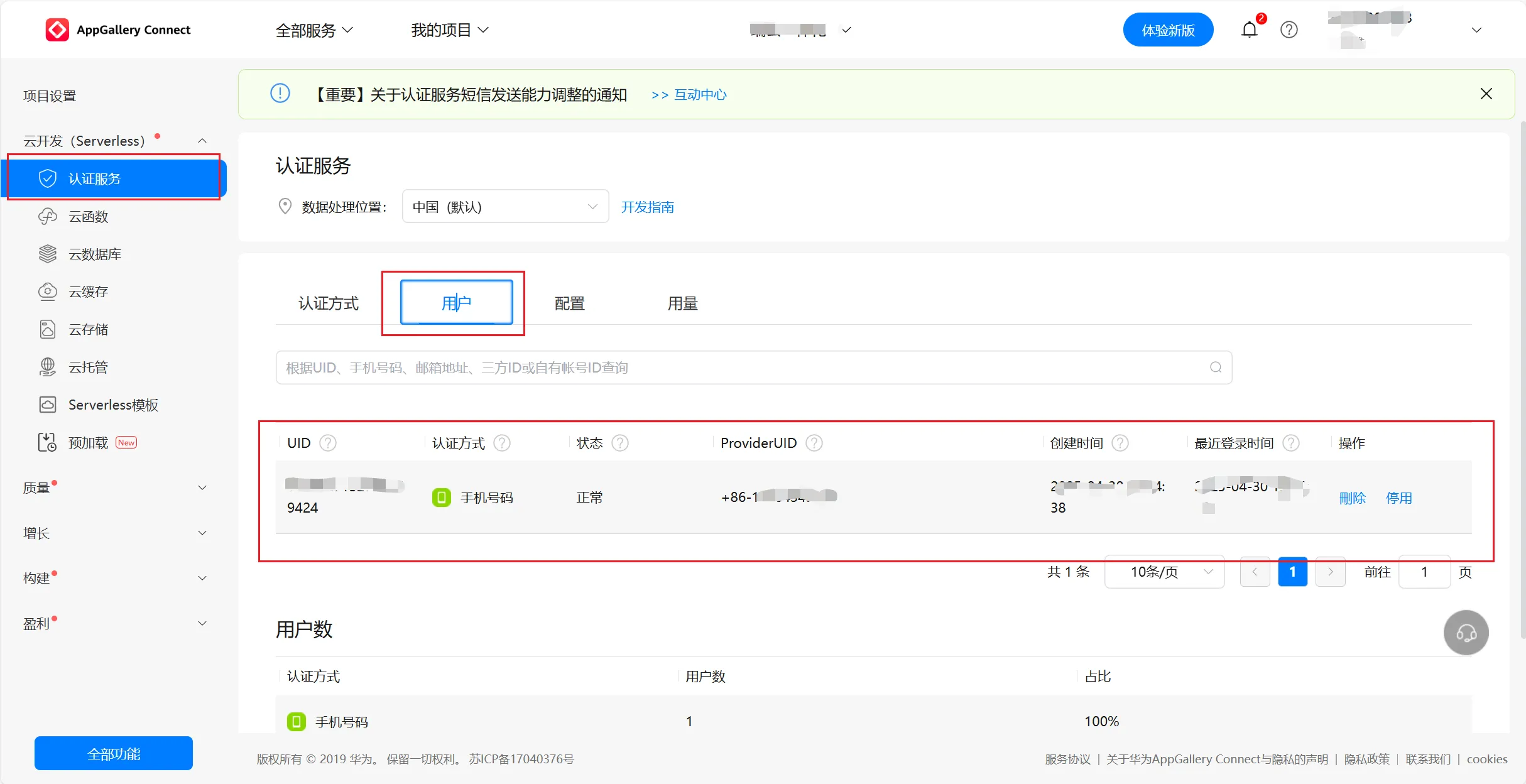Screen dimensions: 1526x784
Task: Click the search magnifier icon in query box
Action: [1216, 367]
